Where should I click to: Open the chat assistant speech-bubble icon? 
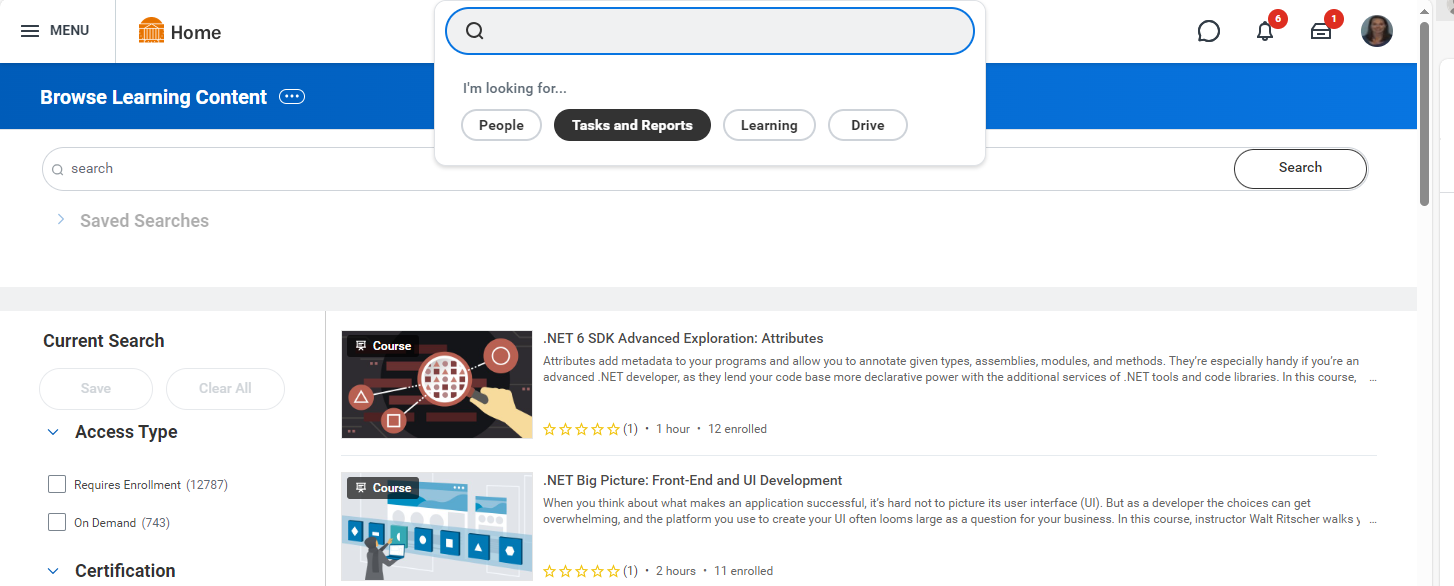point(1208,32)
